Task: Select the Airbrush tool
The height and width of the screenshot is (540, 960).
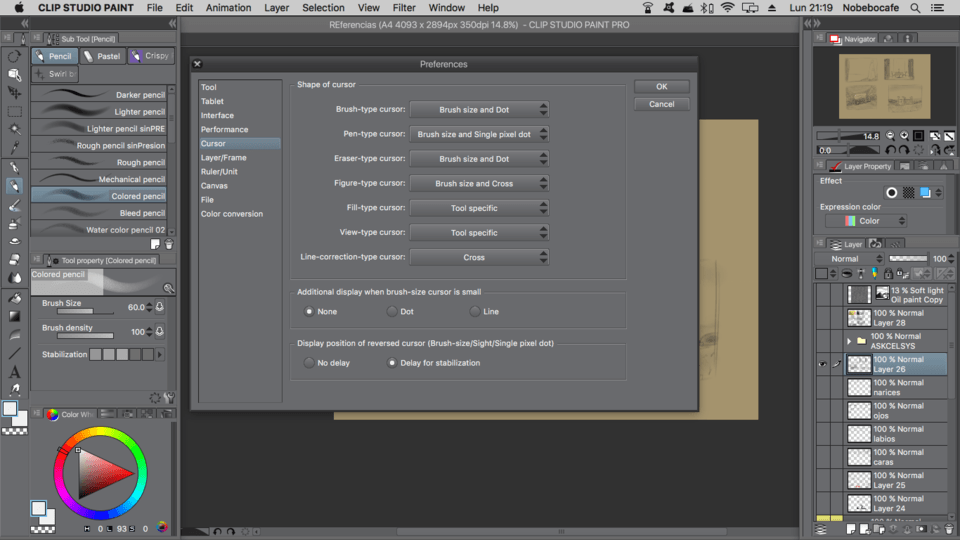Action: (14, 223)
